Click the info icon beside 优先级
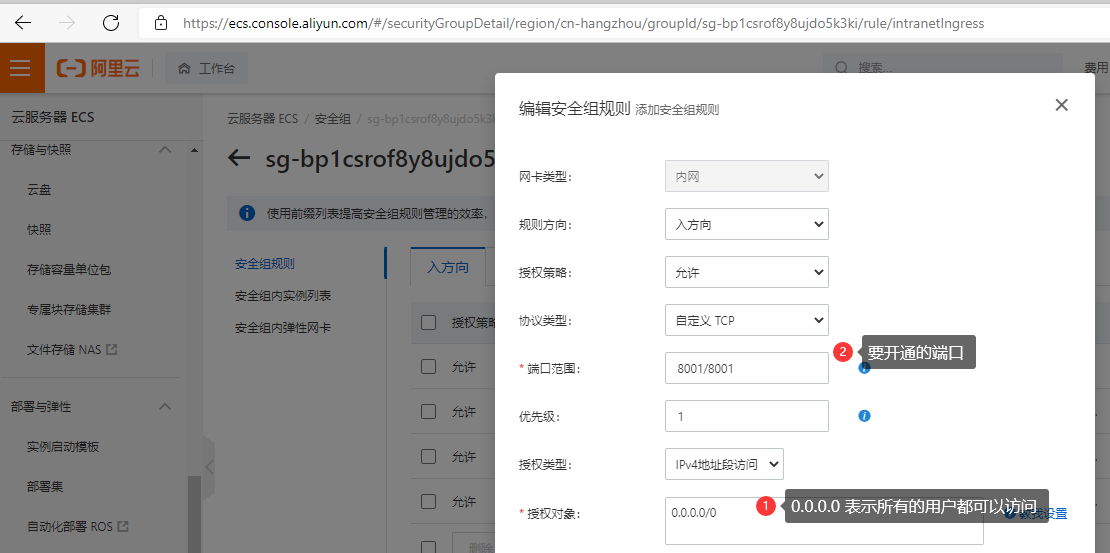Image resolution: width=1110 pixels, height=553 pixels. point(864,416)
